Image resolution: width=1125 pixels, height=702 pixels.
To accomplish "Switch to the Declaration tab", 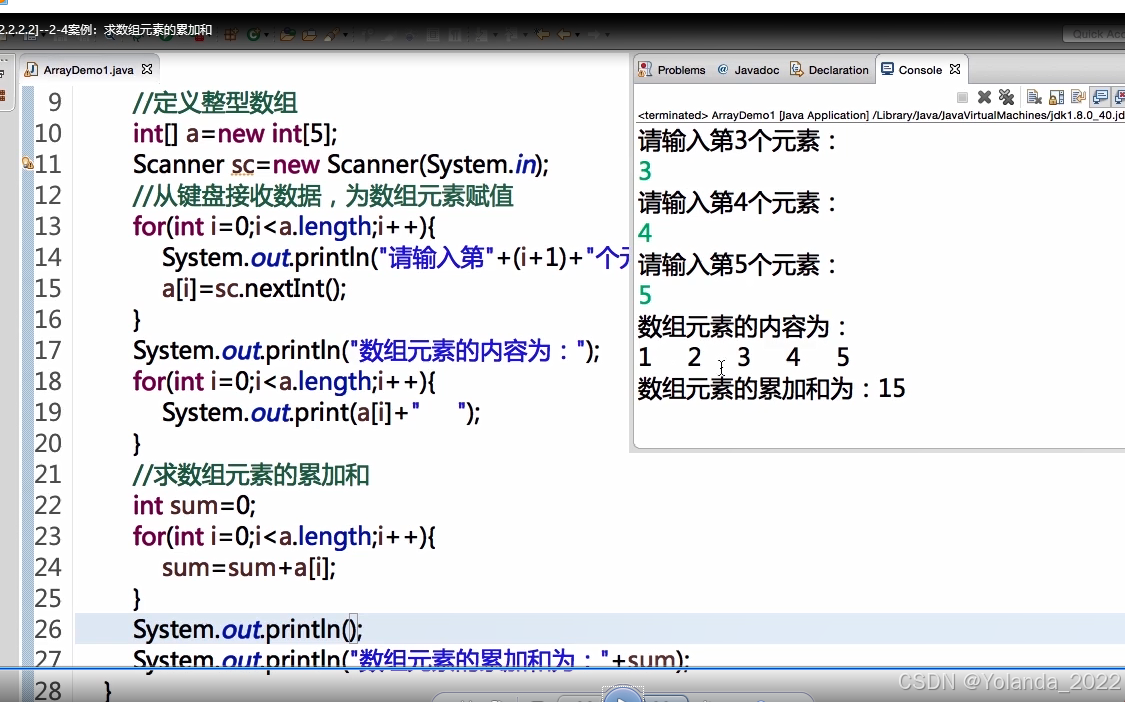I will point(829,70).
